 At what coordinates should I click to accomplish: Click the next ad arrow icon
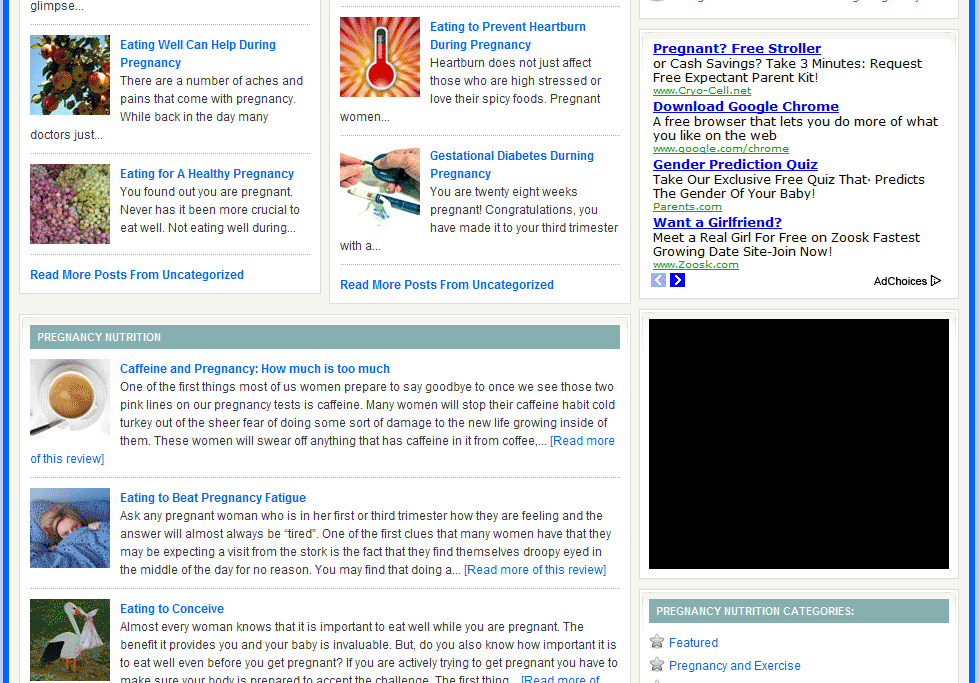pyautogui.click(x=677, y=280)
